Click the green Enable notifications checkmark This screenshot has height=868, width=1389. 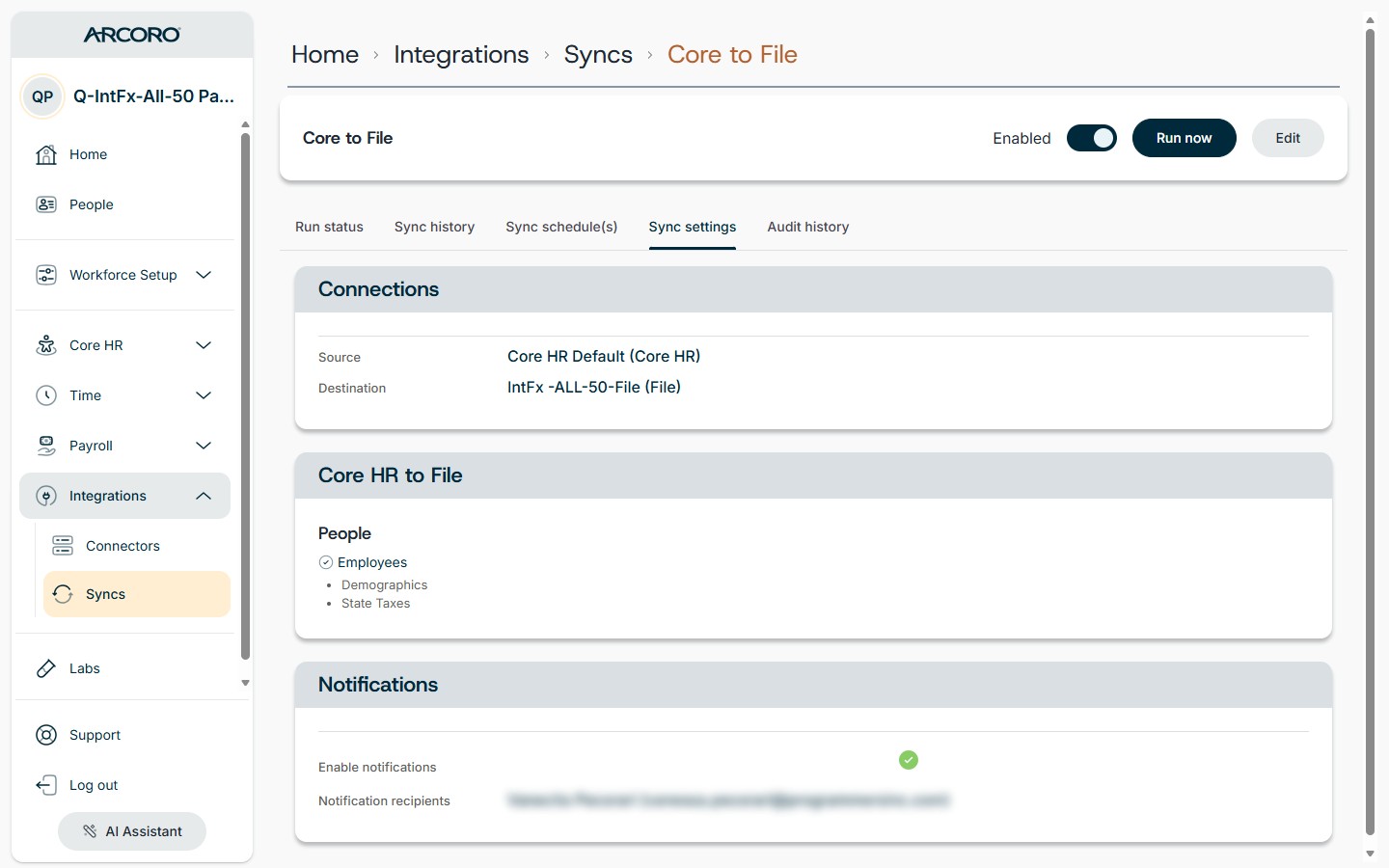[x=909, y=760]
